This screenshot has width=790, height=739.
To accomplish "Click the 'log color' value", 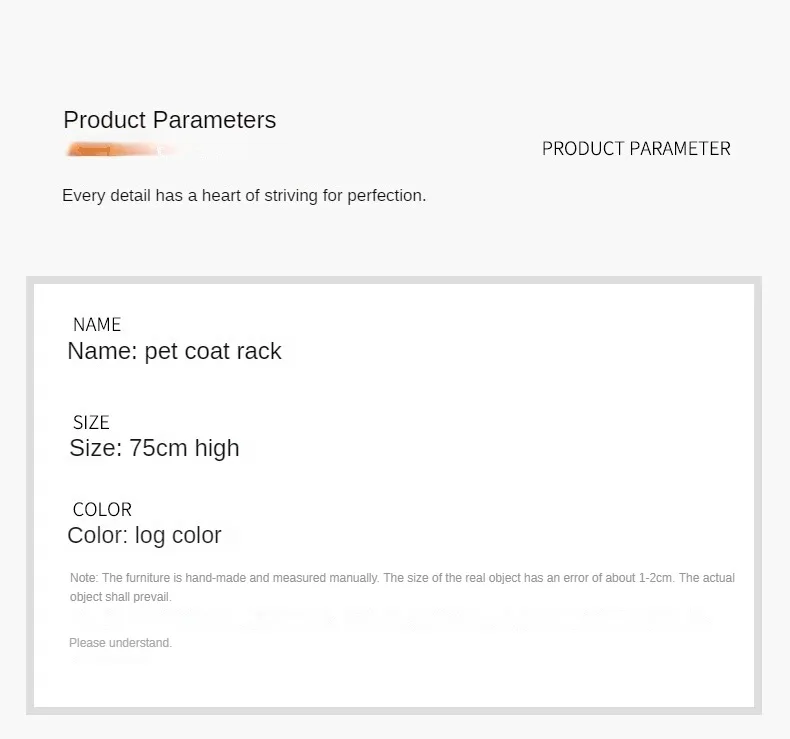I will click(x=178, y=535).
